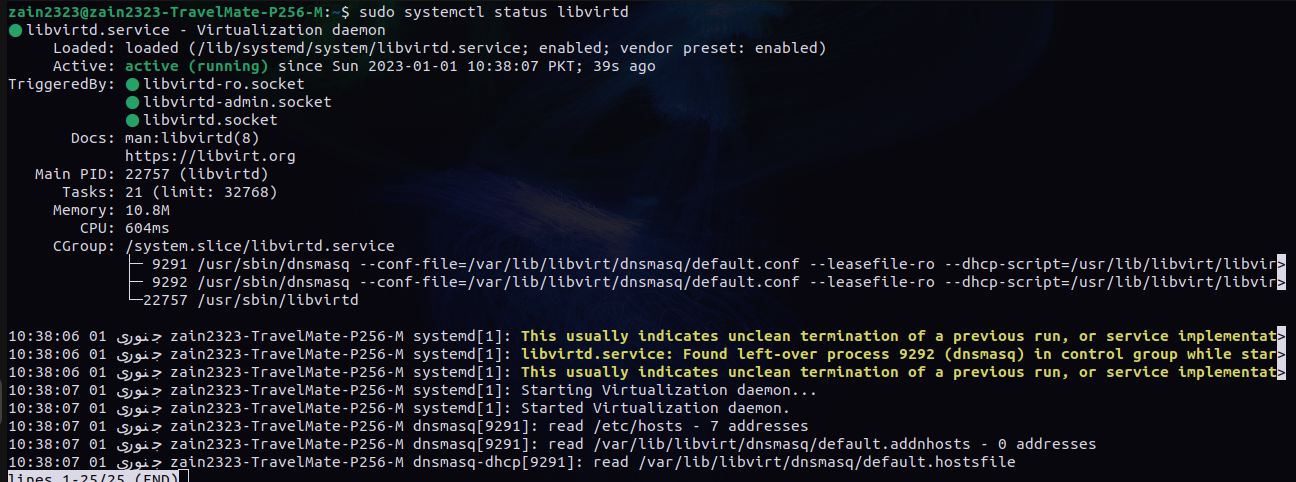Viewport: 1296px width, 482px height.
Task: Click the 'read /etc/hosts - 7 addresses' message
Action: [678, 426]
